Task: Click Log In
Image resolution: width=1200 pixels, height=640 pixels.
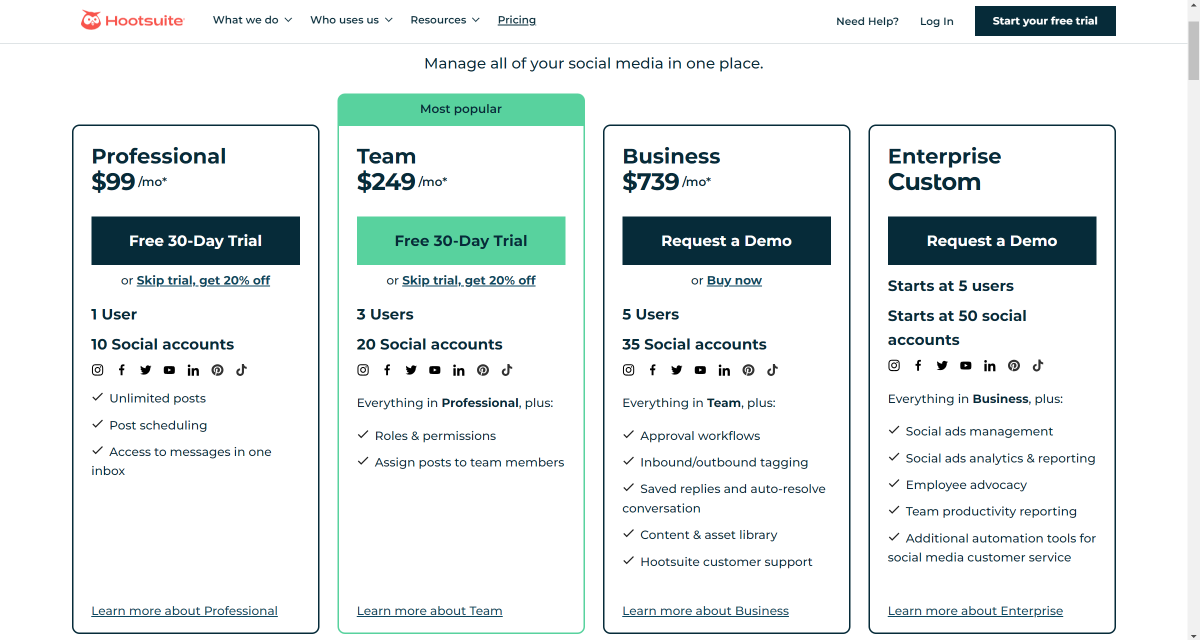Action: 937,21
